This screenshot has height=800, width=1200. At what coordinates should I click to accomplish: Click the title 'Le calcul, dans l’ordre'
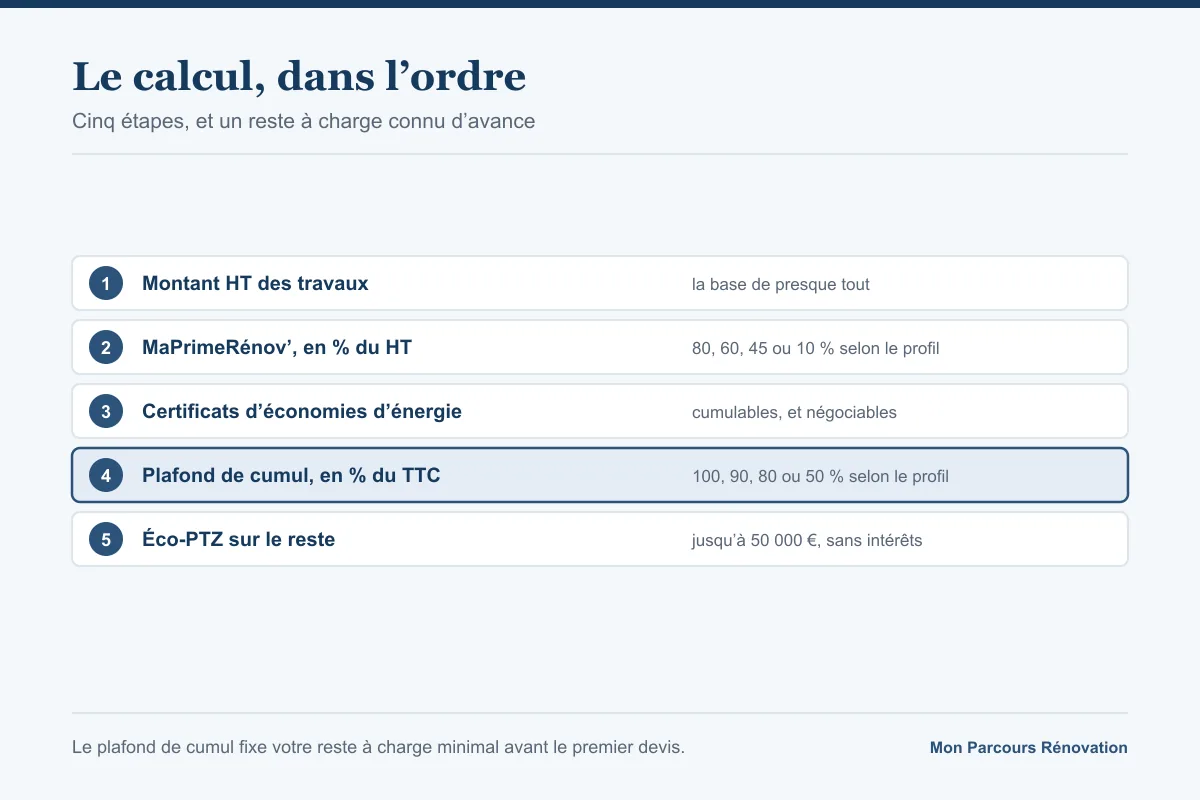pos(299,76)
